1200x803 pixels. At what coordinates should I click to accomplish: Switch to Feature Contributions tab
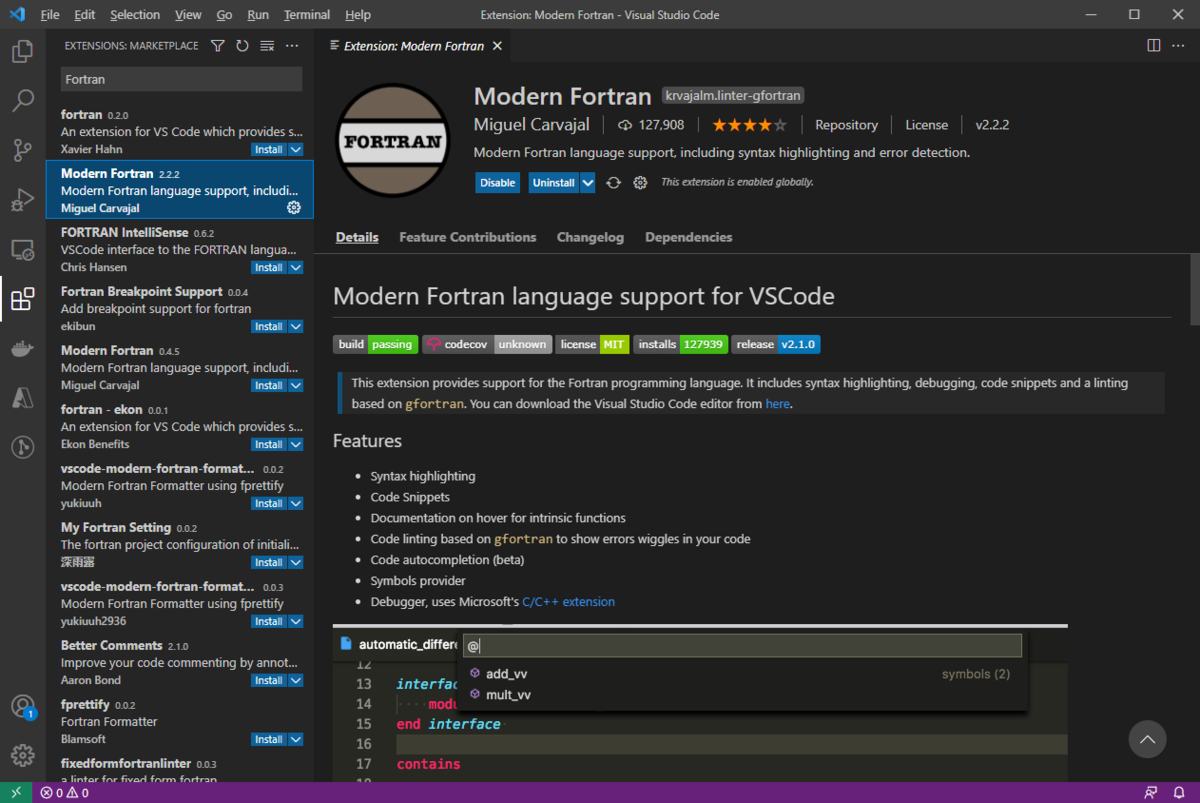(x=468, y=237)
